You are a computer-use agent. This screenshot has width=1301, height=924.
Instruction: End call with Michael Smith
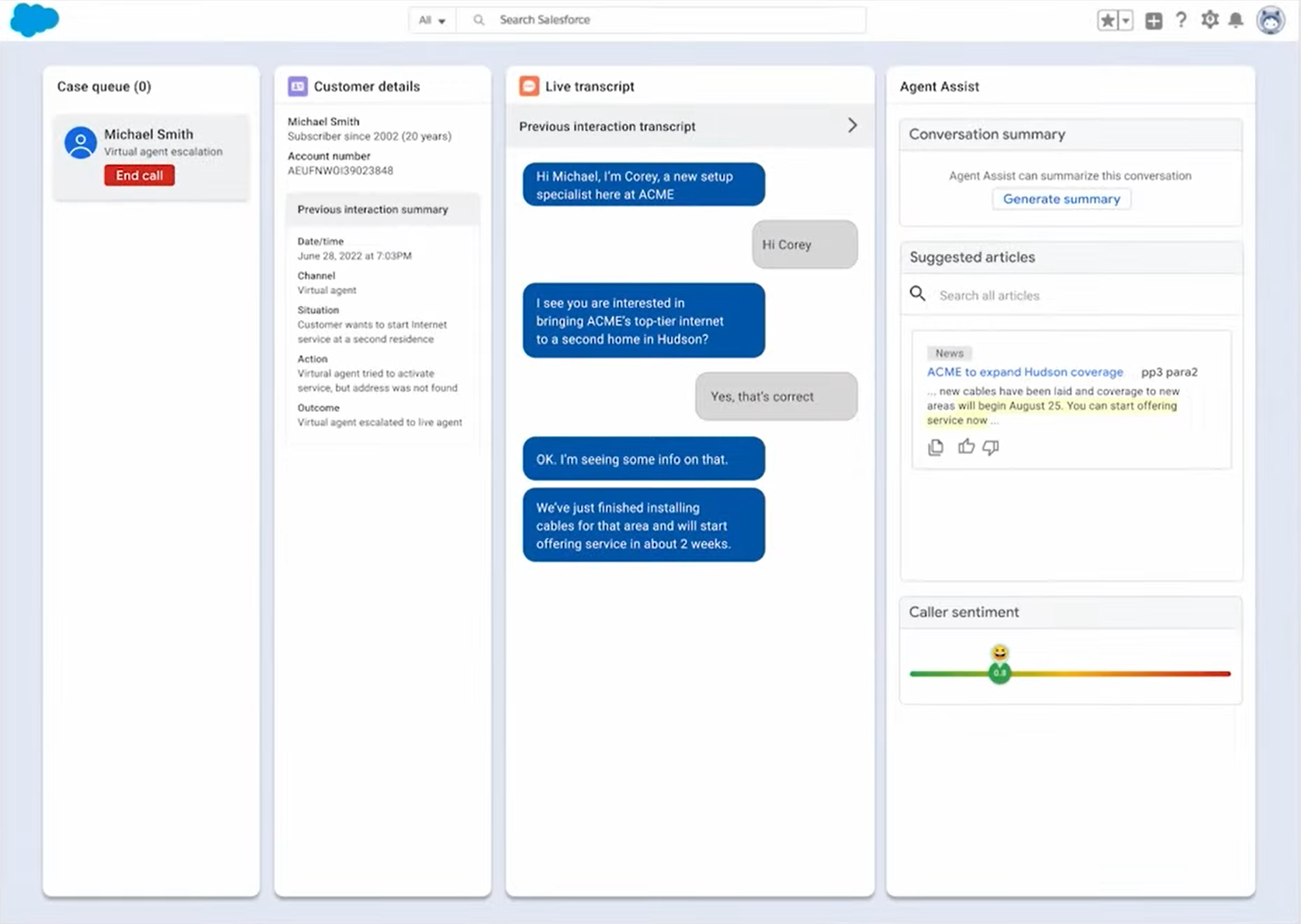tap(139, 175)
